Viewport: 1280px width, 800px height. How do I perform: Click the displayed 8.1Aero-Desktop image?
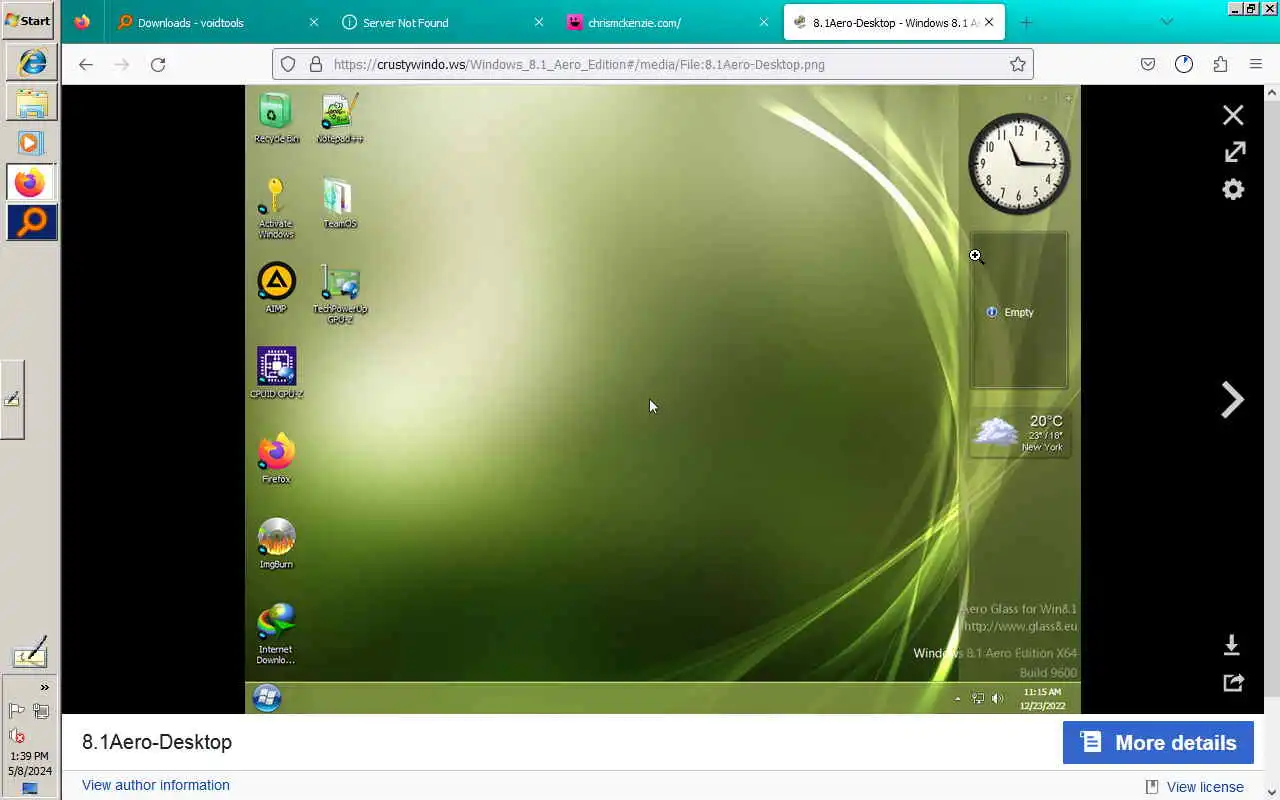pos(663,399)
